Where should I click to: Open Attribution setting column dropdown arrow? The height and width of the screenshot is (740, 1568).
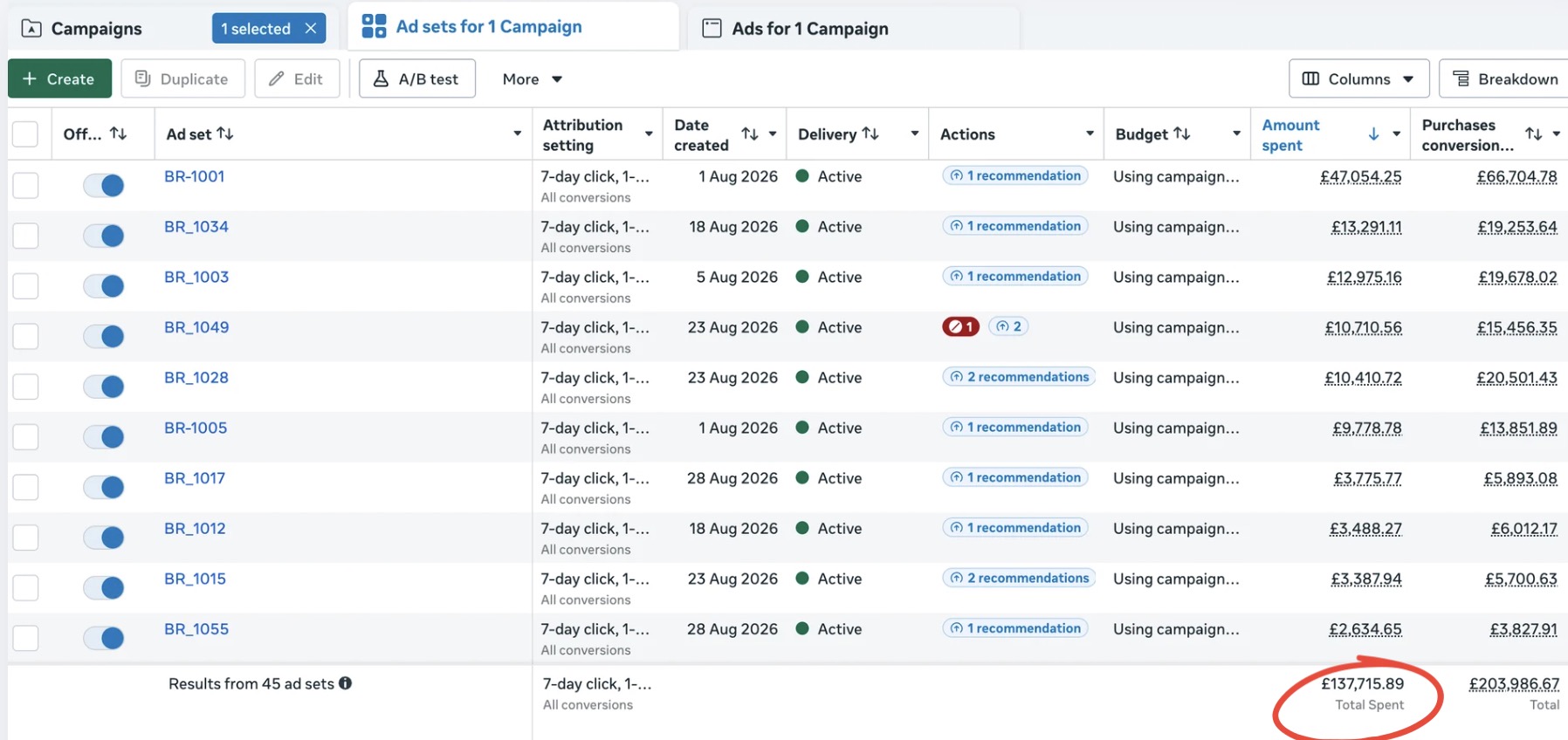pyautogui.click(x=649, y=134)
